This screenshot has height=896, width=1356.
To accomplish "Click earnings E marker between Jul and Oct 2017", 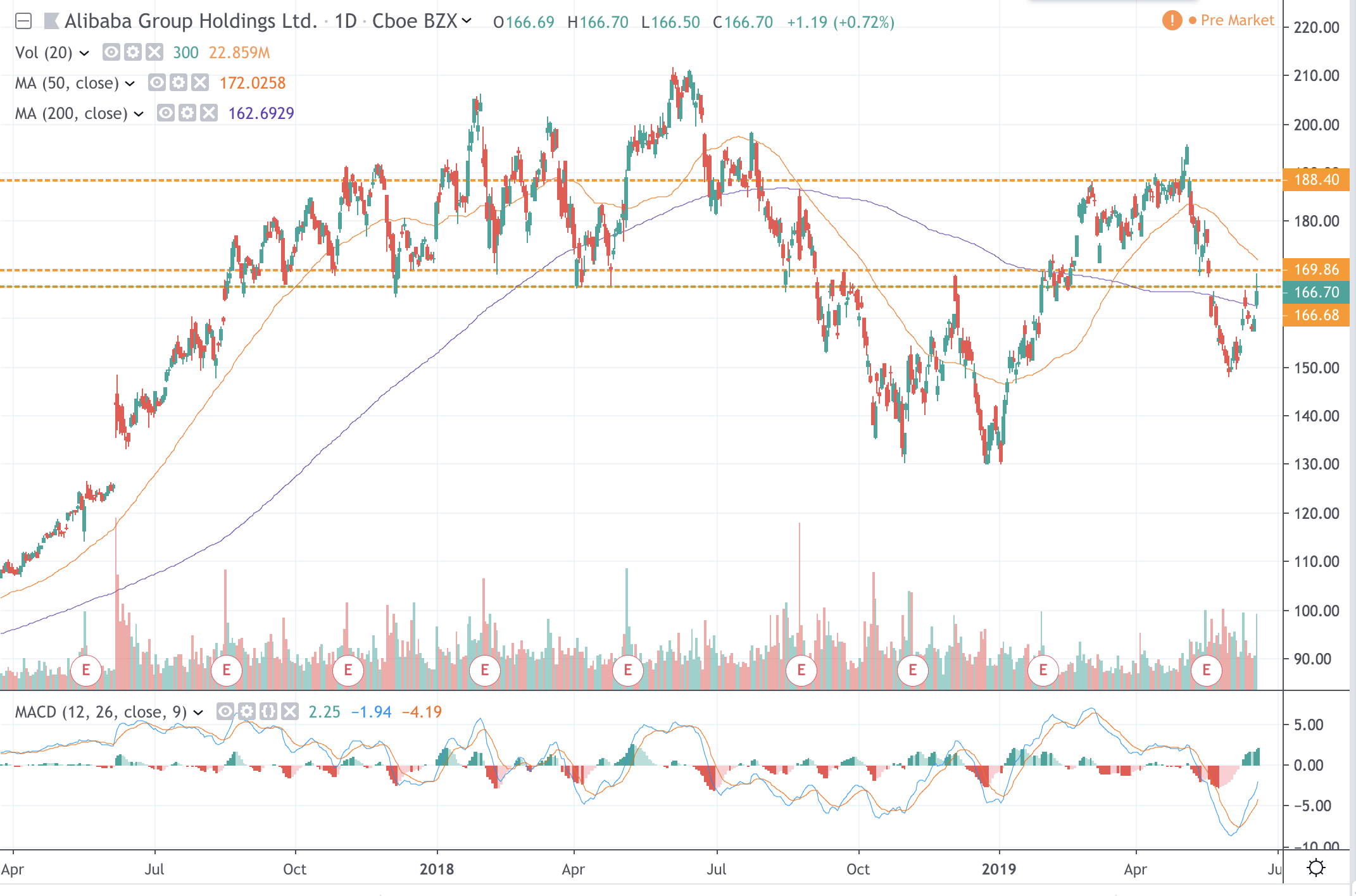I will [x=227, y=670].
